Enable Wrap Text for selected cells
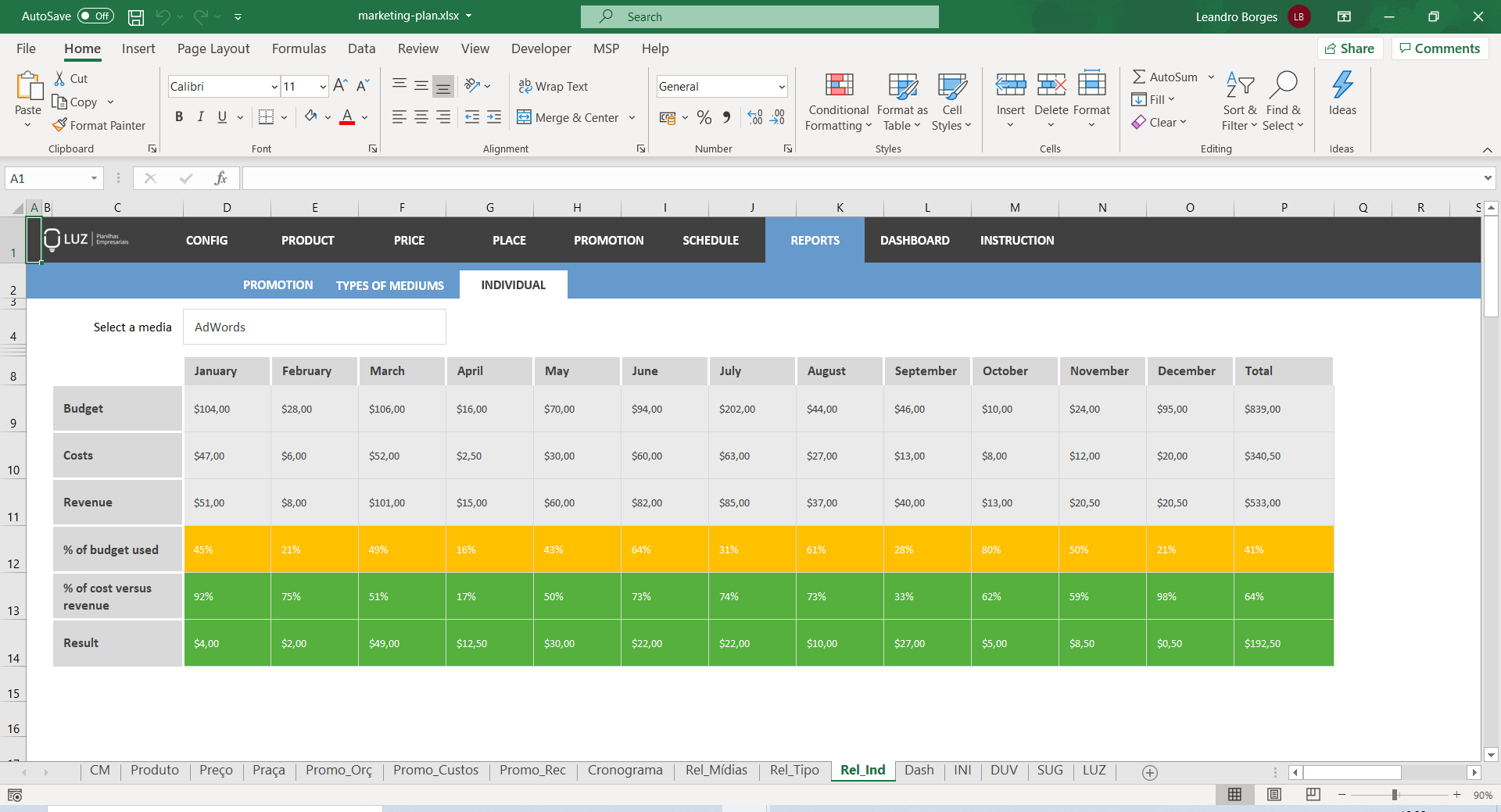The width and height of the screenshot is (1501, 812). click(x=553, y=86)
